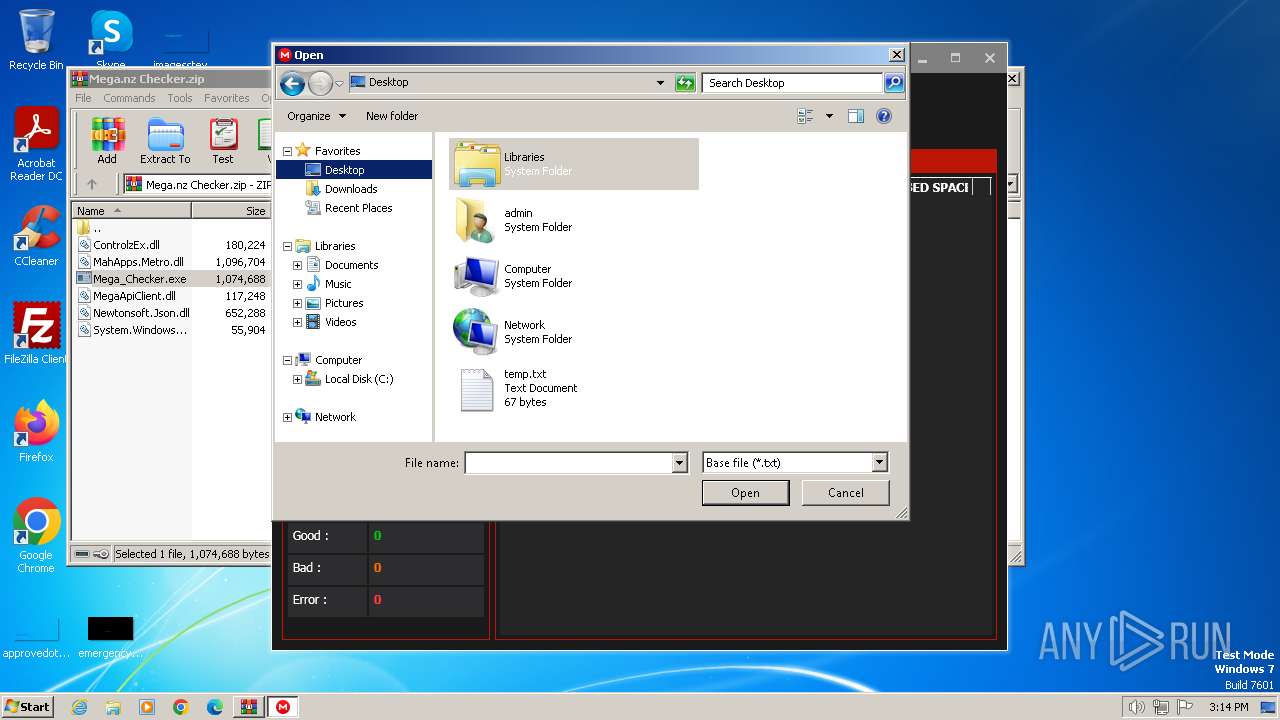The height and width of the screenshot is (720, 1280).
Task: Open the Base file (*.txt) filter dropdown
Action: pyautogui.click(x=879, y=463)
